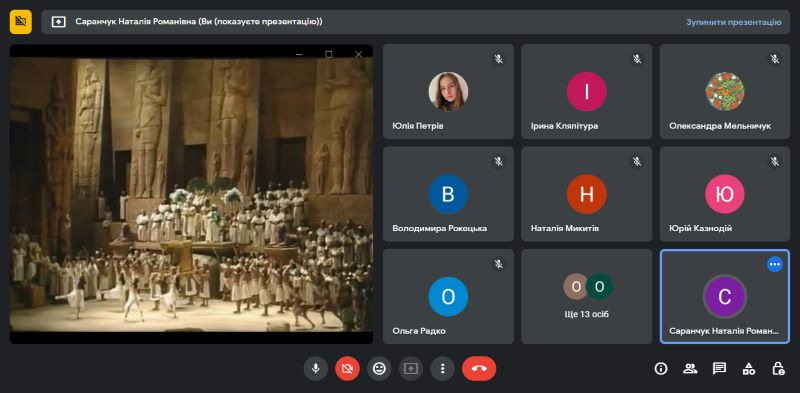Close the shared presentation window
800x393 pixels.
(x=358, y=54)
